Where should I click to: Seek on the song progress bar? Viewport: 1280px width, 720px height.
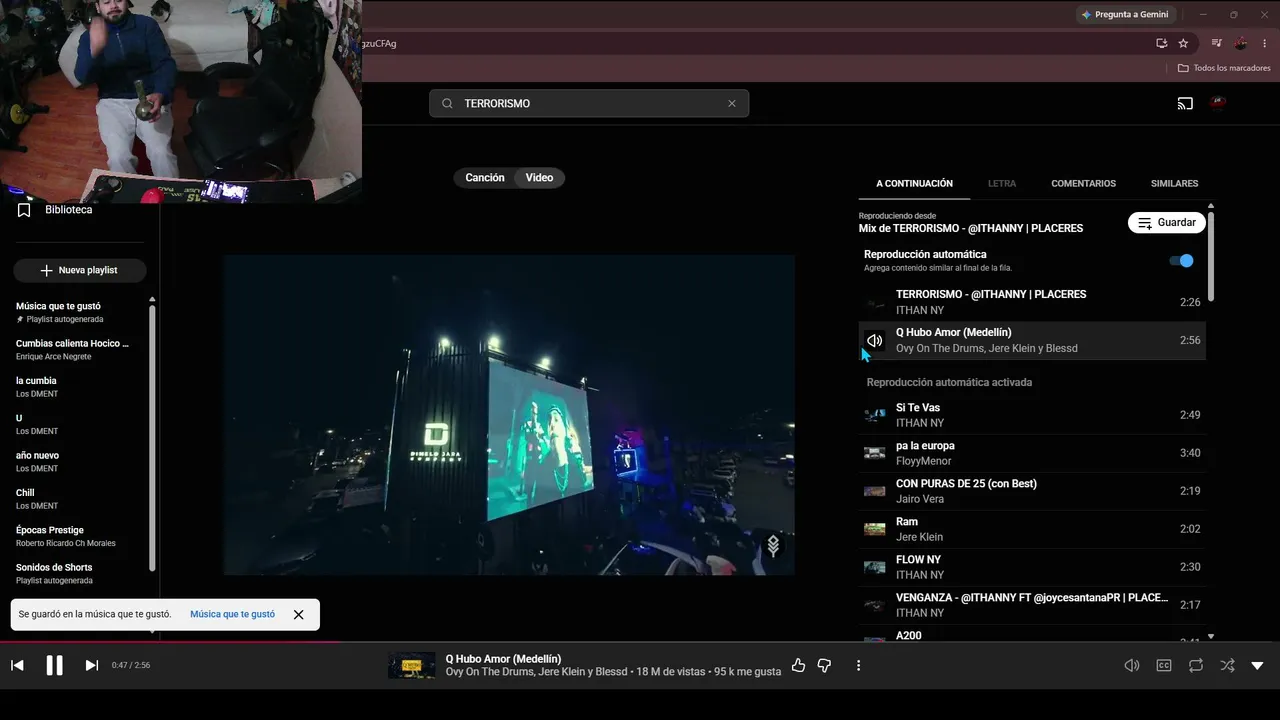tap(640, 642)
